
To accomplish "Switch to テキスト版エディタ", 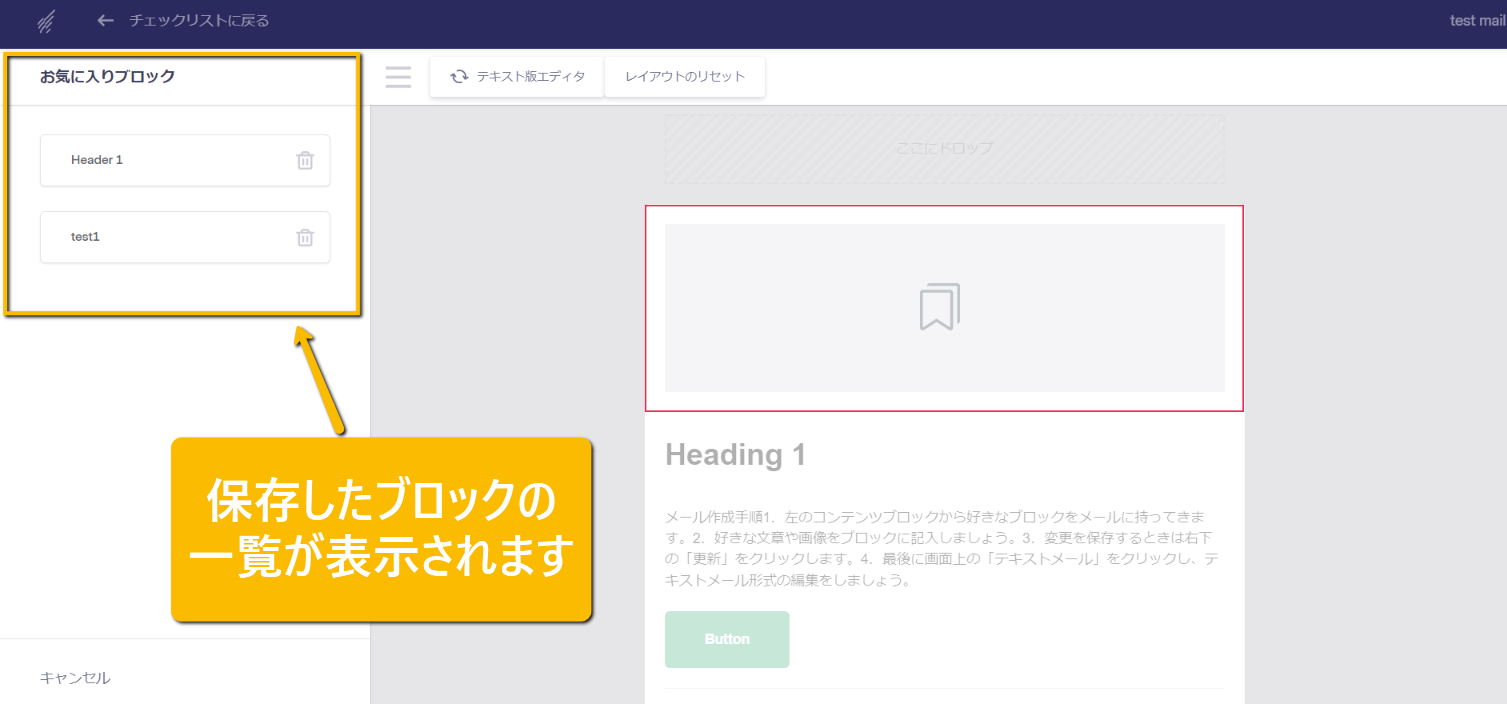I will pos(530,77).
